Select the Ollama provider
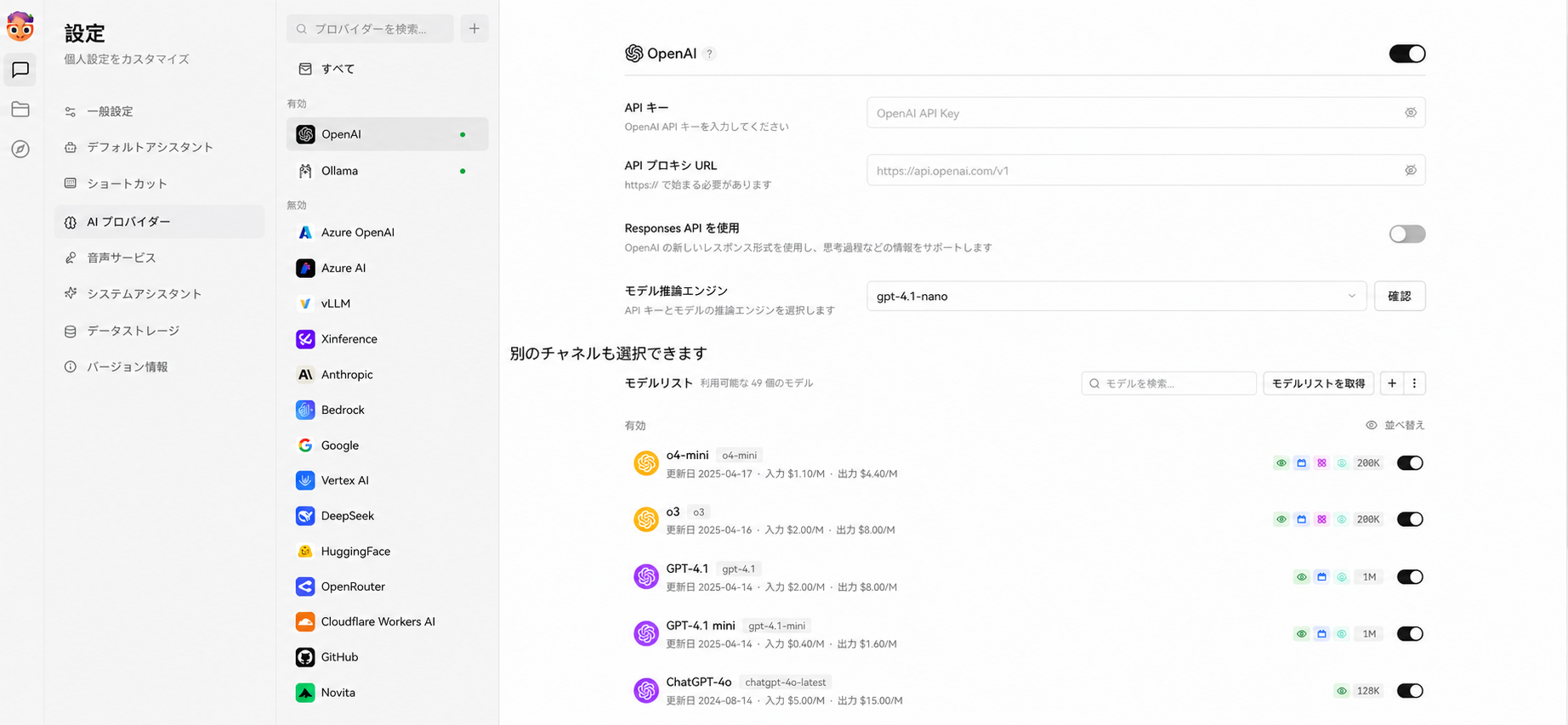Screen dimensions: 1568x725 [388, 171]
